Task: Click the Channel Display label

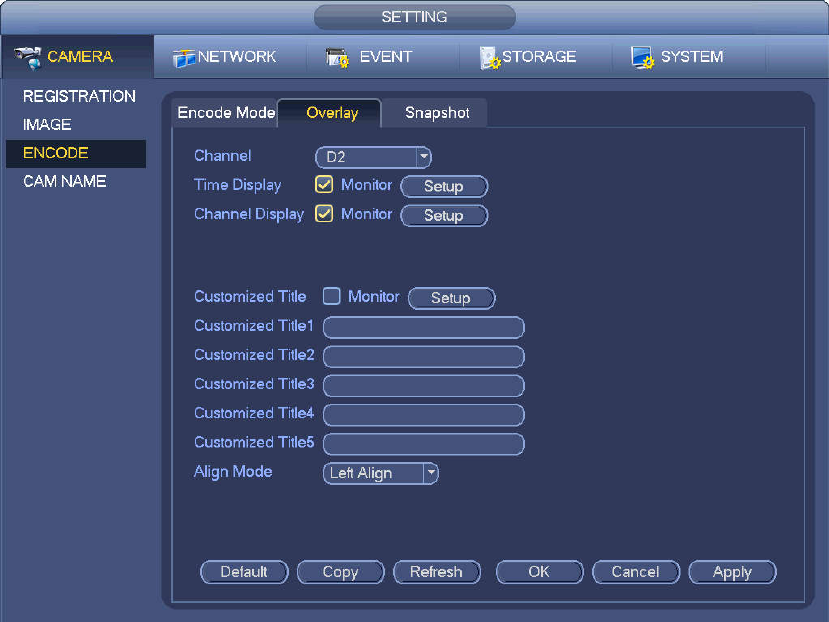Action: (x=249, y=214)
